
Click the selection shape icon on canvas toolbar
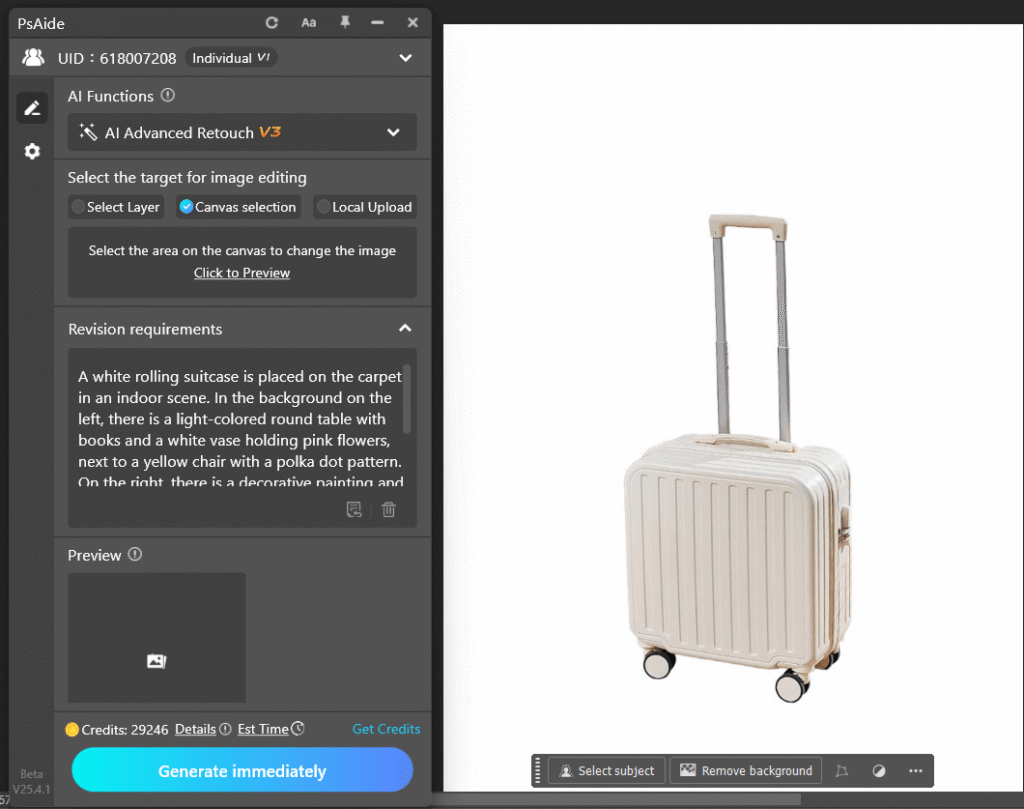pos(841,770)
